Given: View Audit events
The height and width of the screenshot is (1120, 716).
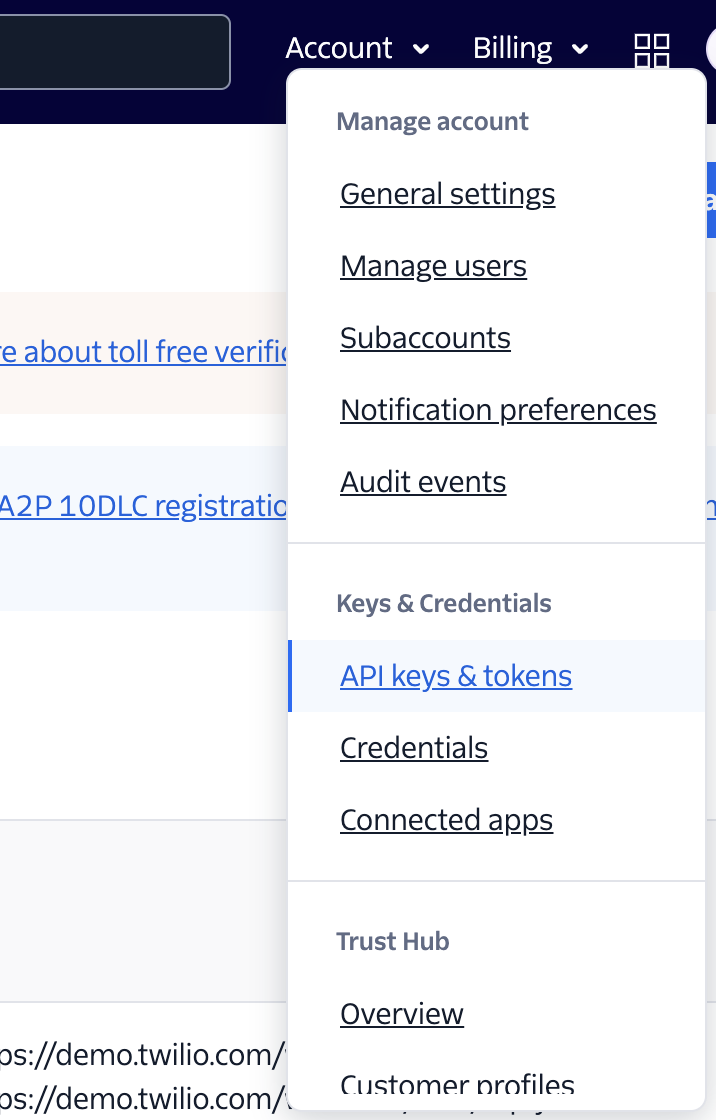Looking at the screenshot, I should [x=423, y=482].
